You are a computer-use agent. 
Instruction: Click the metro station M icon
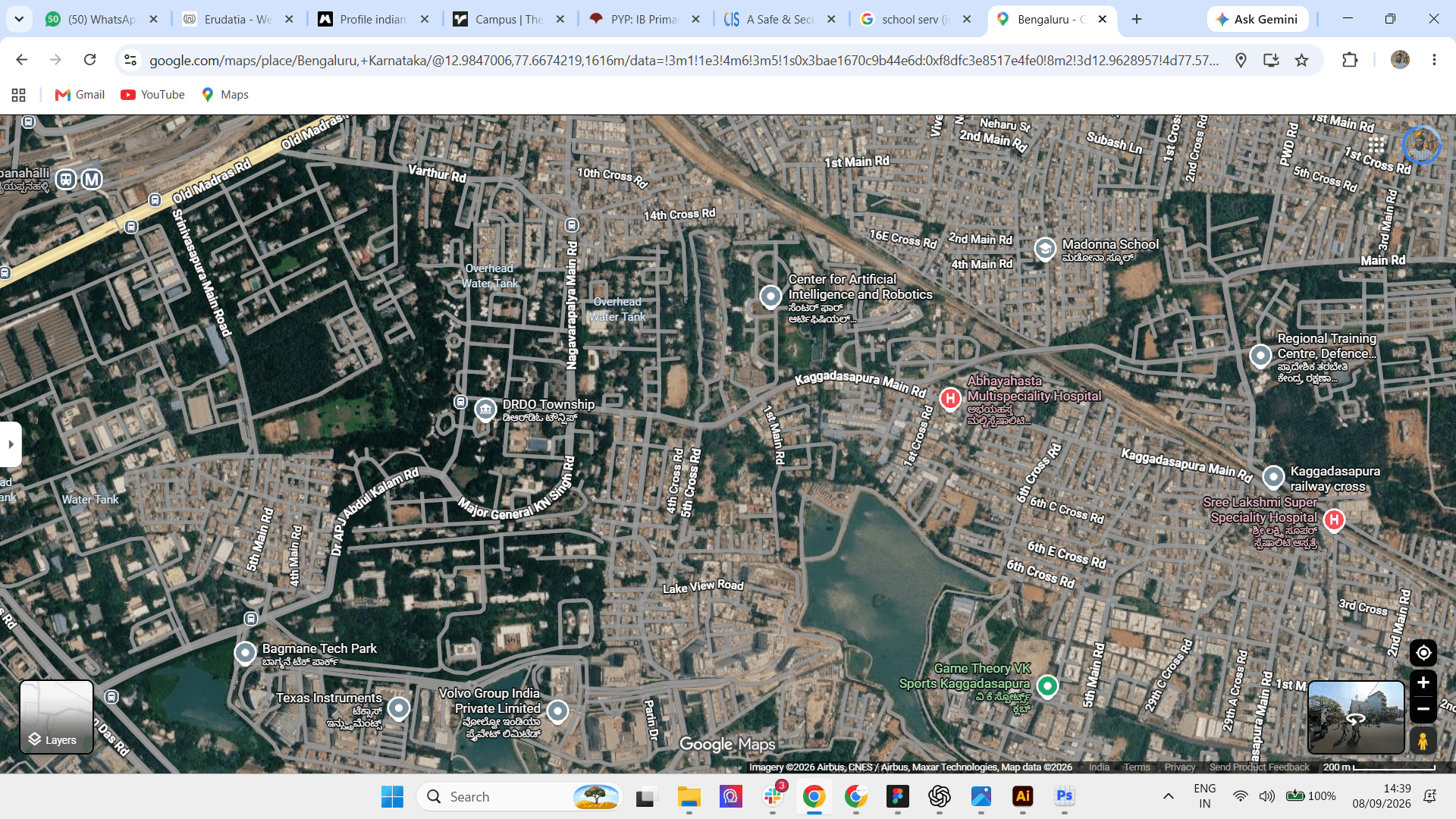92,180
